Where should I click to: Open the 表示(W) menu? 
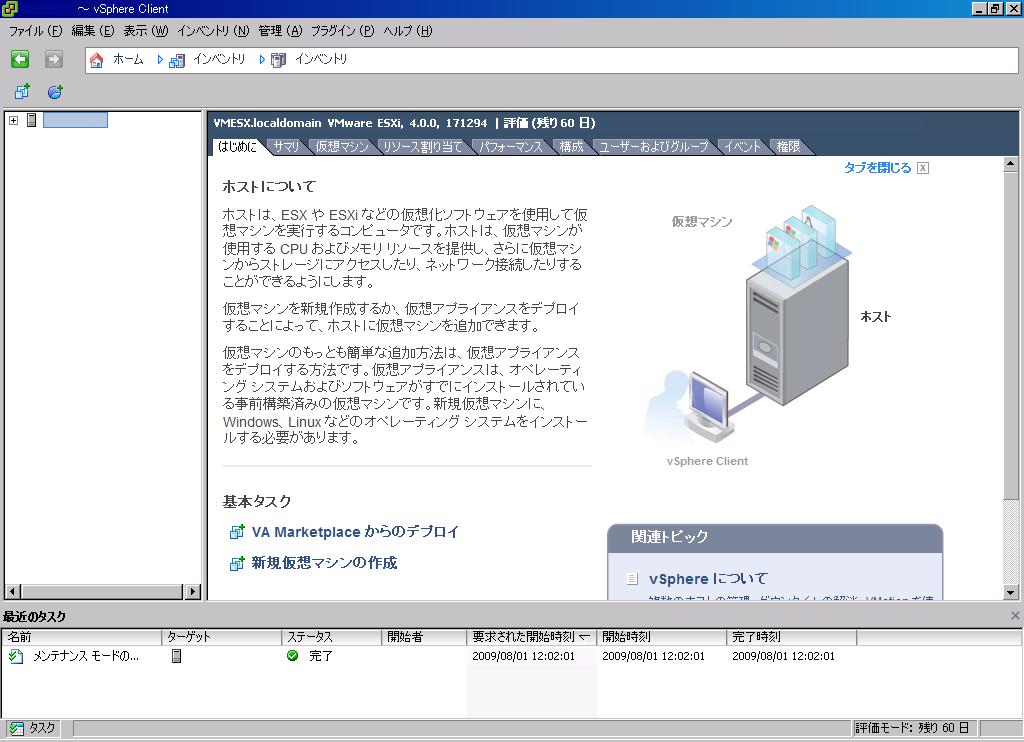point(146,31)
